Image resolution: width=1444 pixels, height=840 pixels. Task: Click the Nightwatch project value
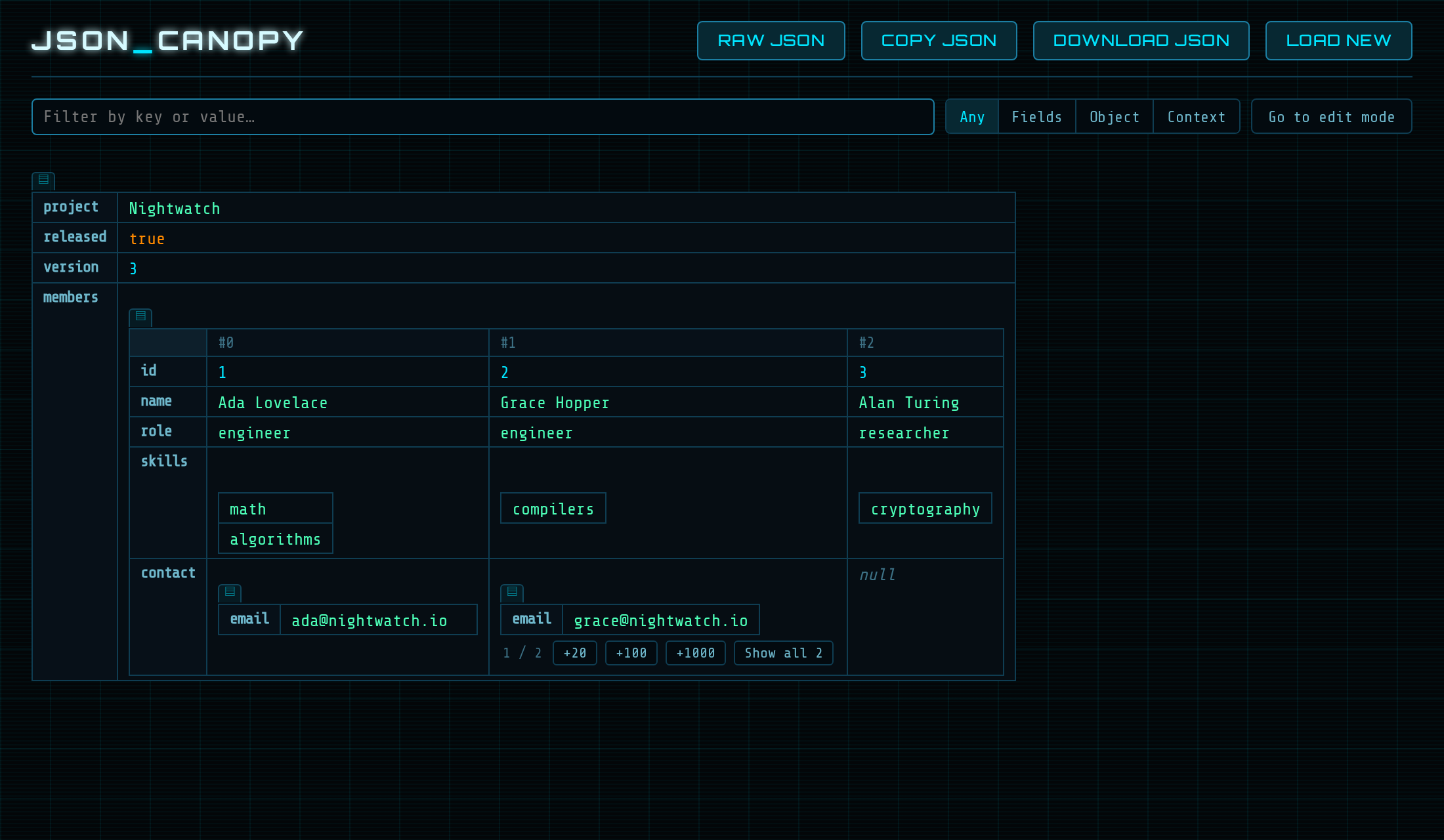click(x=175, y=209)
